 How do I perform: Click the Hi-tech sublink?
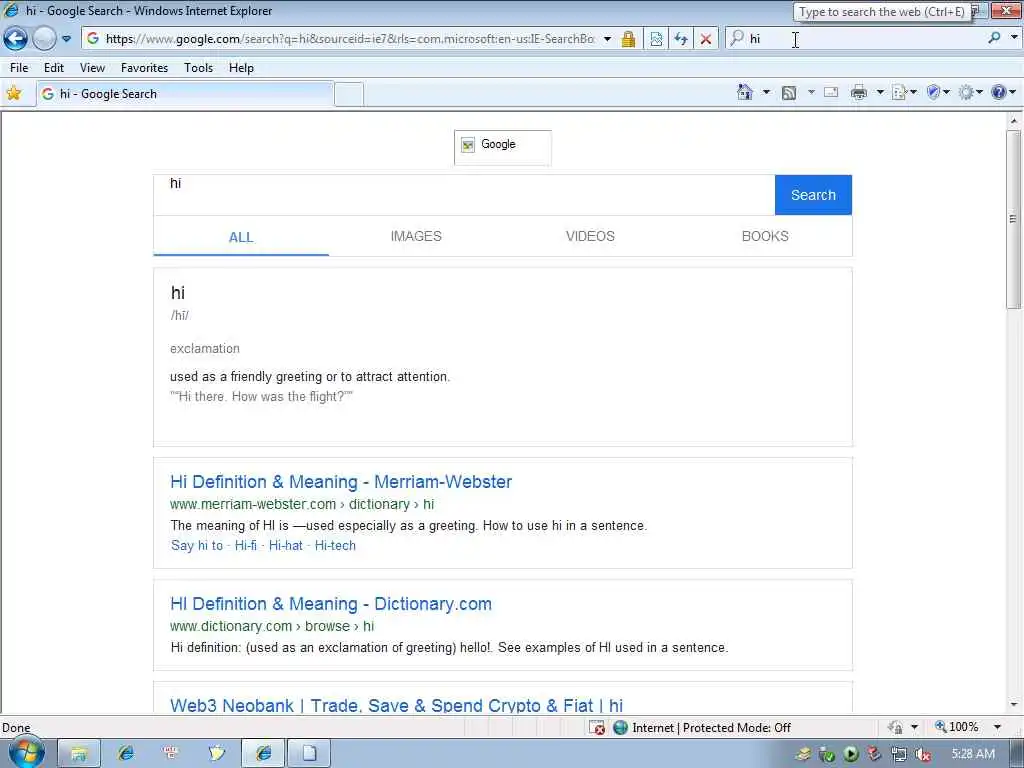(335, 545)
